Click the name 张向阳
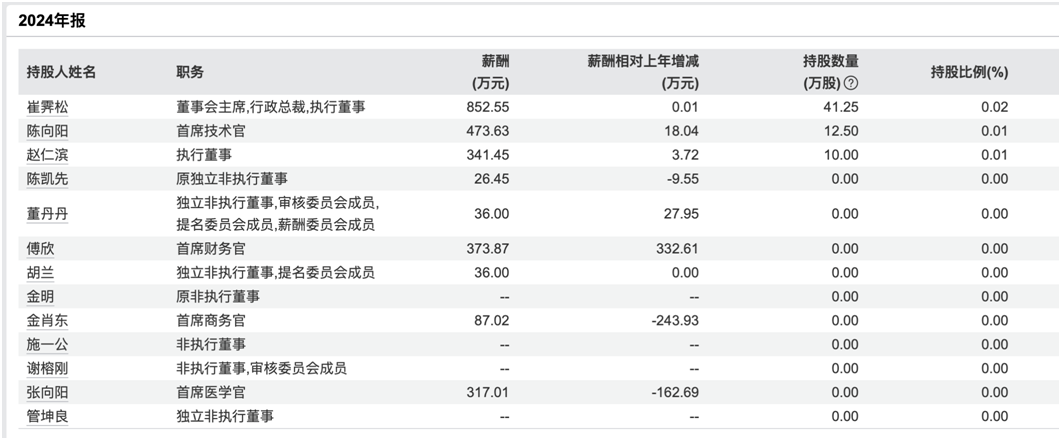This screenshot has height=440, width=1061. click(x=48, y=392)
